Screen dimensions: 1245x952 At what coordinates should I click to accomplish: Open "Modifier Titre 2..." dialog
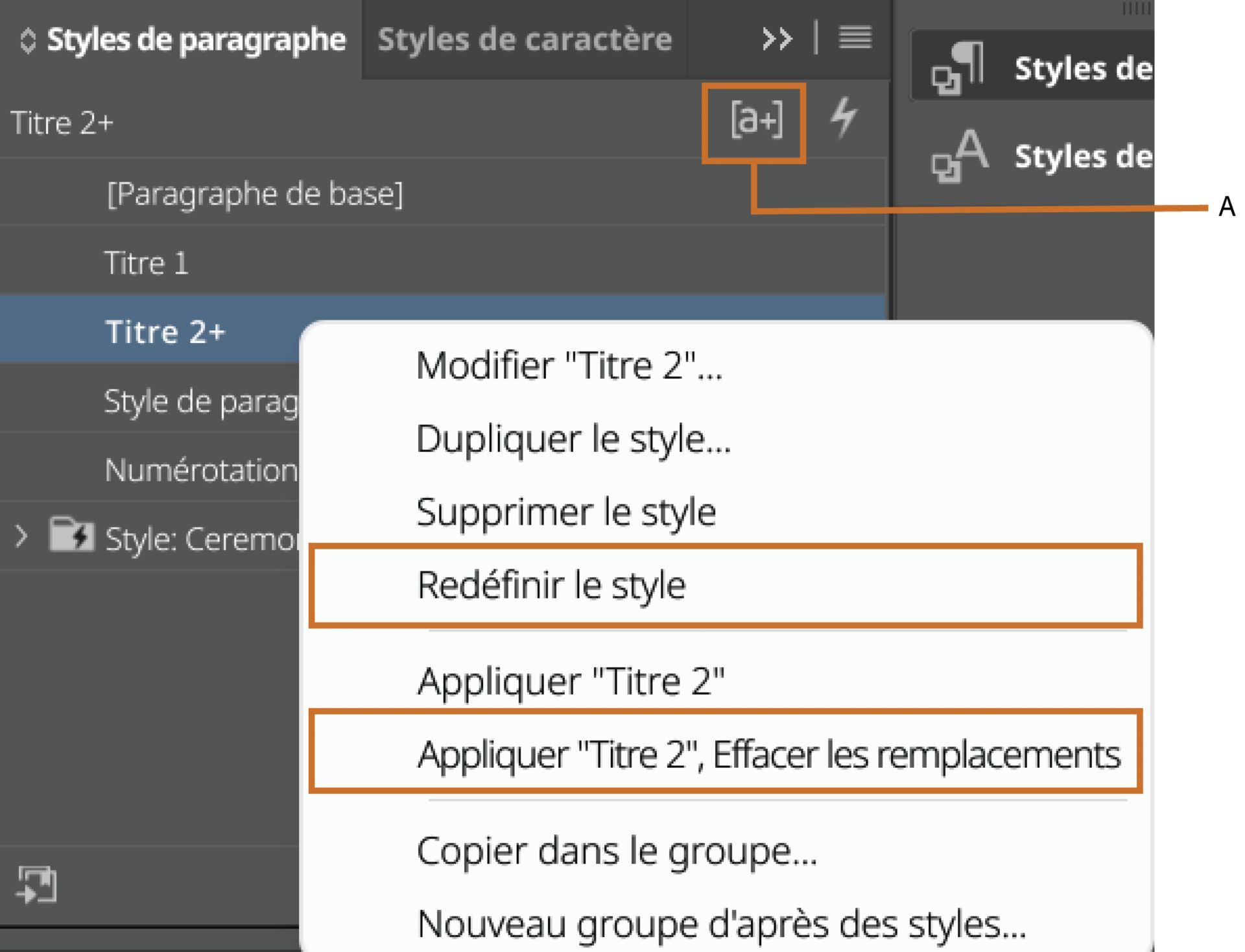[571, 366]
